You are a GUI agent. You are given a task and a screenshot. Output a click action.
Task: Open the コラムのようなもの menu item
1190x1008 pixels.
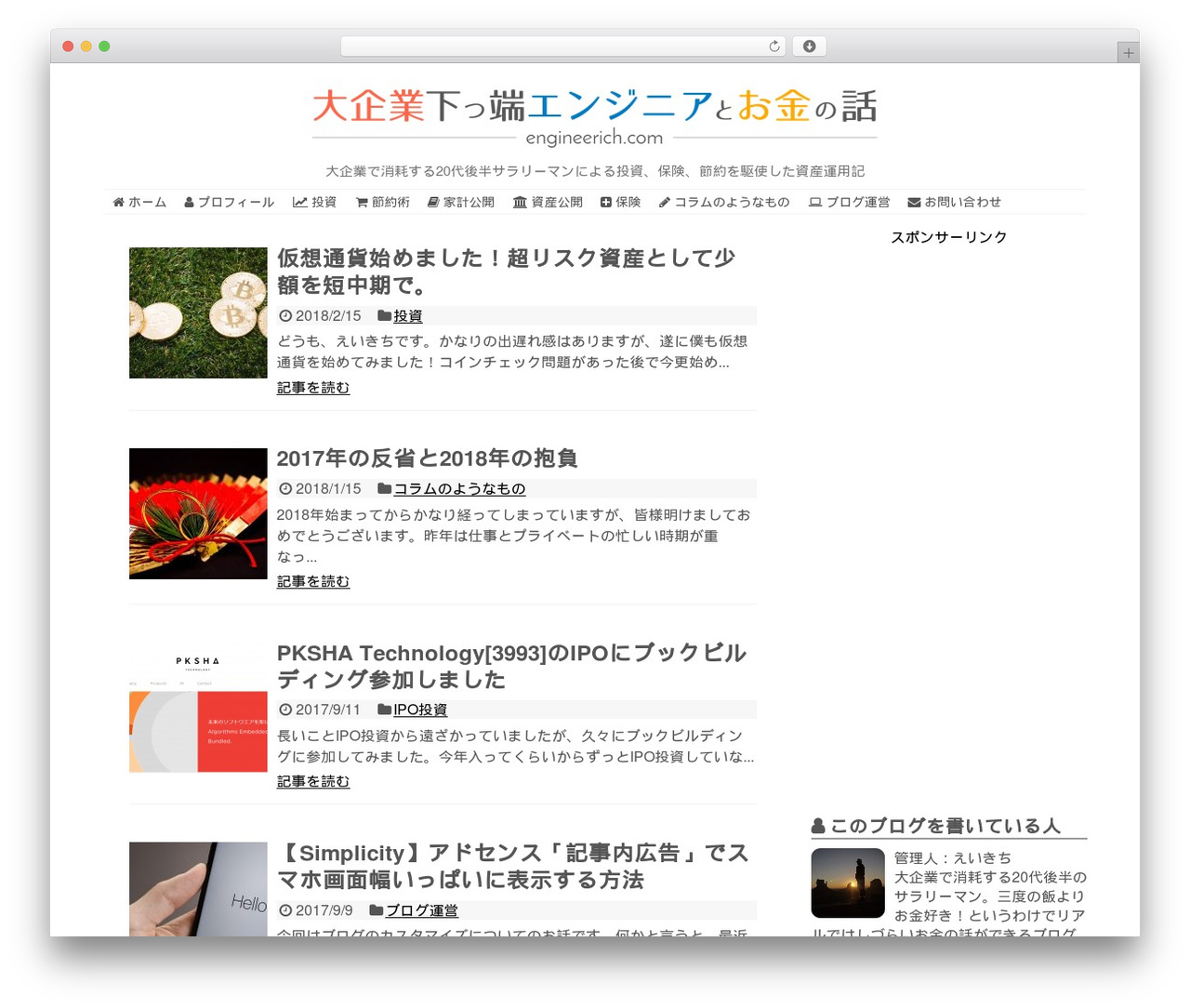pyautogui.click(x=724, y=202)
